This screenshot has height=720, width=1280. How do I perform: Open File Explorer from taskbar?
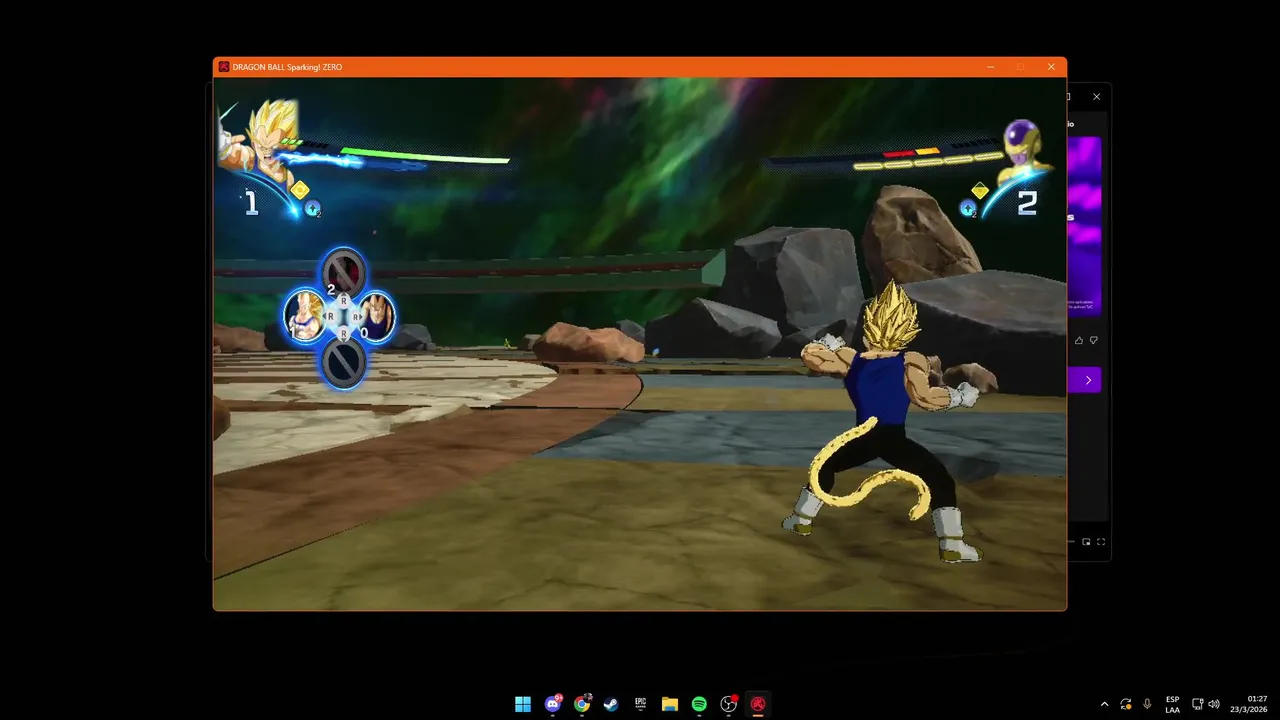click(670, 704)
